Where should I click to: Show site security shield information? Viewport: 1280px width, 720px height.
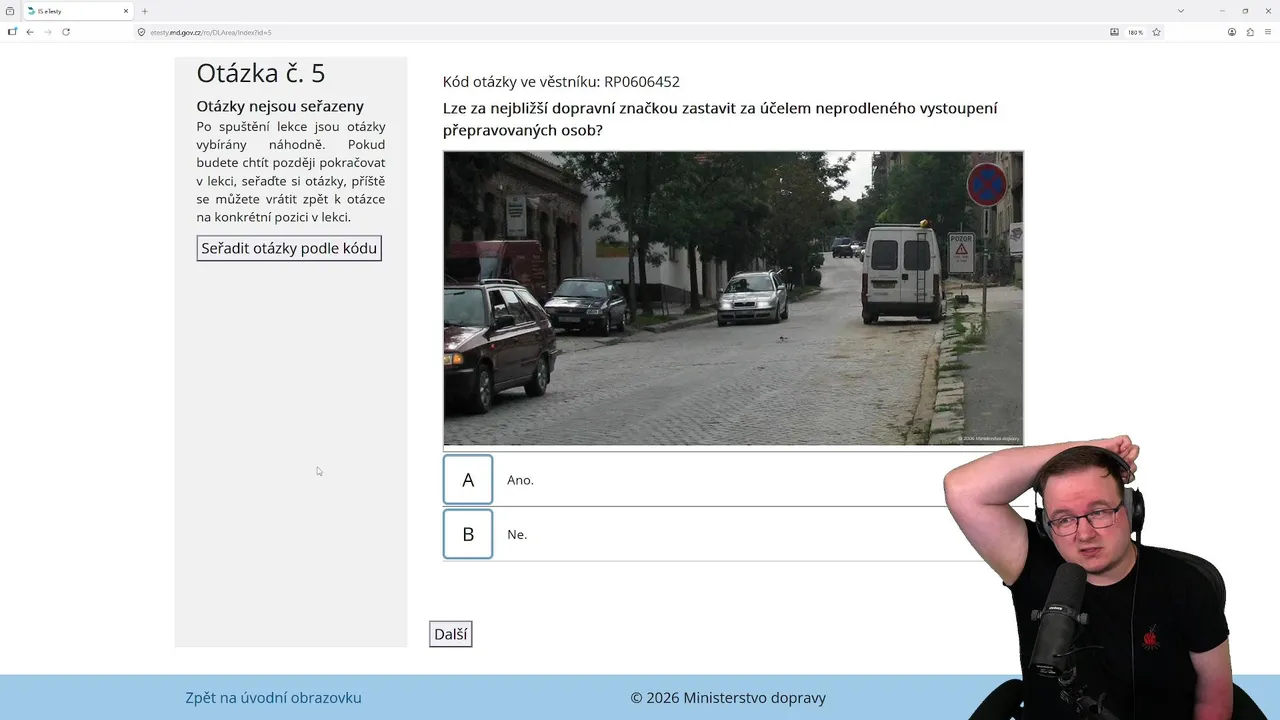click(x=141, y=32)
